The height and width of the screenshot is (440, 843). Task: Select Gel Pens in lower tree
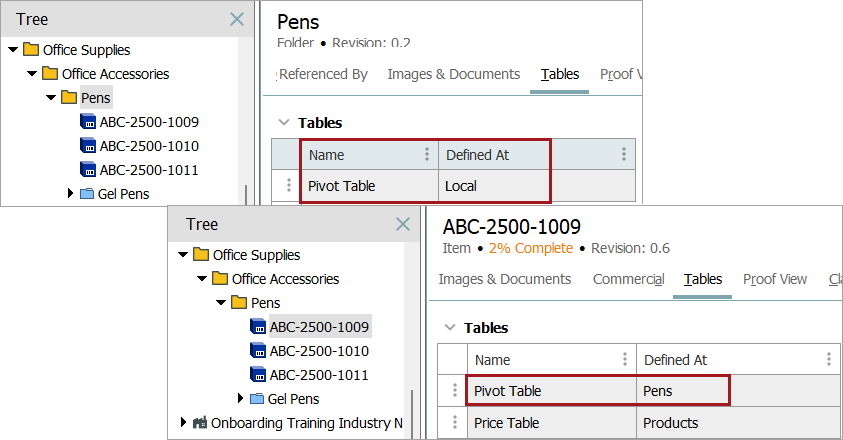293,399
